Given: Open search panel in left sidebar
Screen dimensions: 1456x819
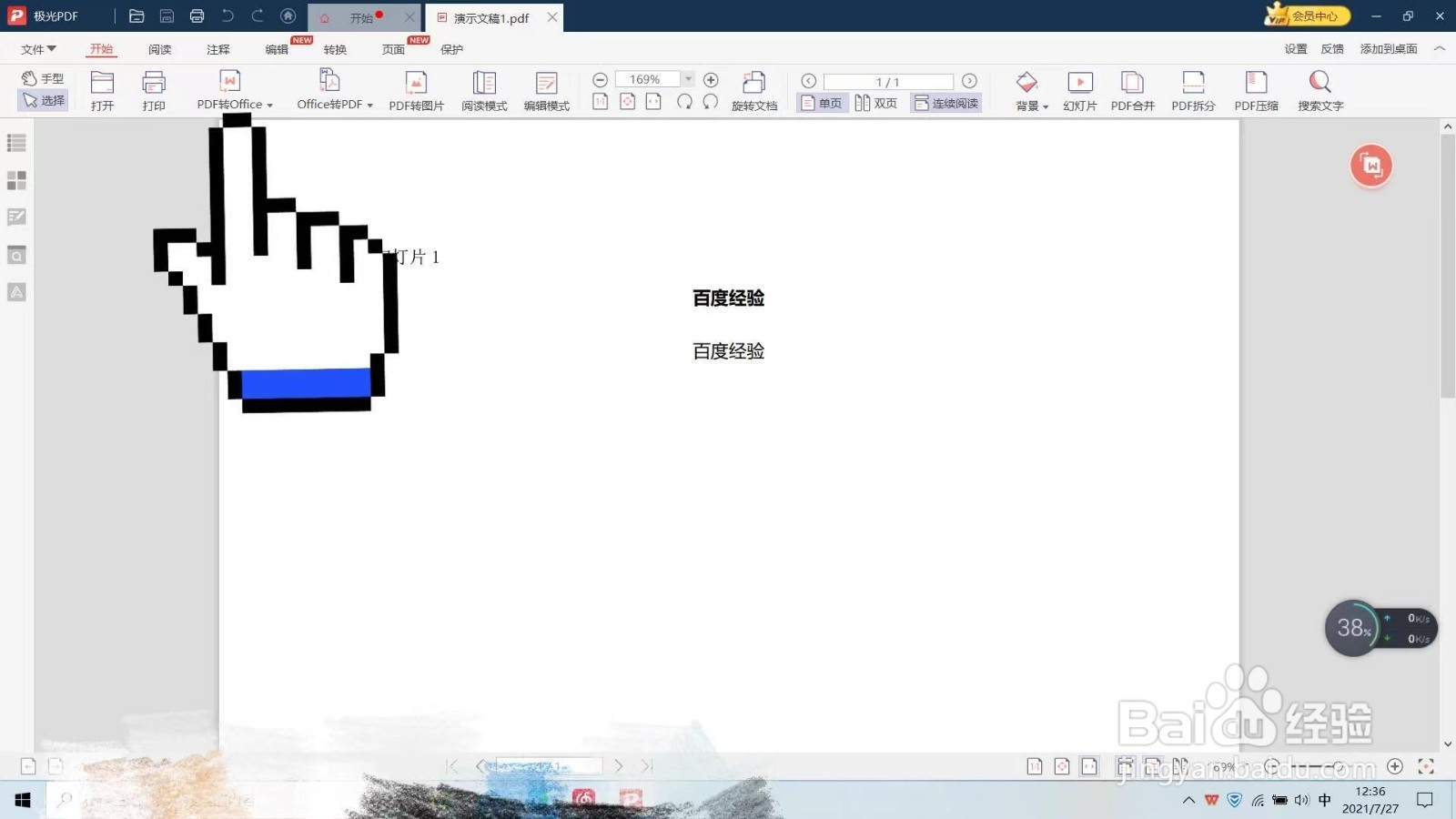Looking at the screenshot, I should point(16,255).
